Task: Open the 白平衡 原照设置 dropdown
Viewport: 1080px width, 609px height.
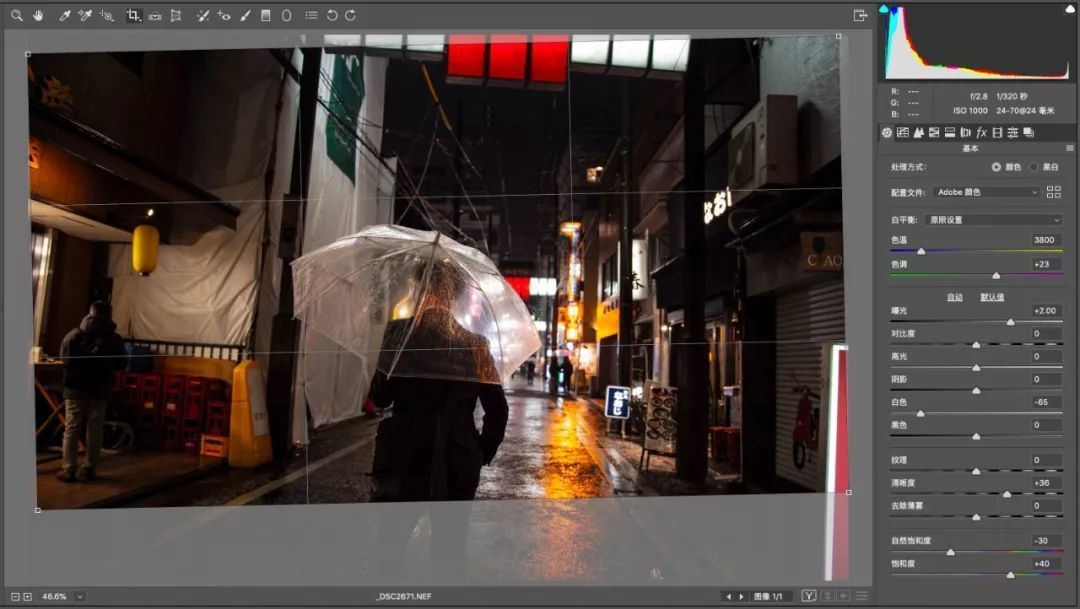Action: click(994, 220)
